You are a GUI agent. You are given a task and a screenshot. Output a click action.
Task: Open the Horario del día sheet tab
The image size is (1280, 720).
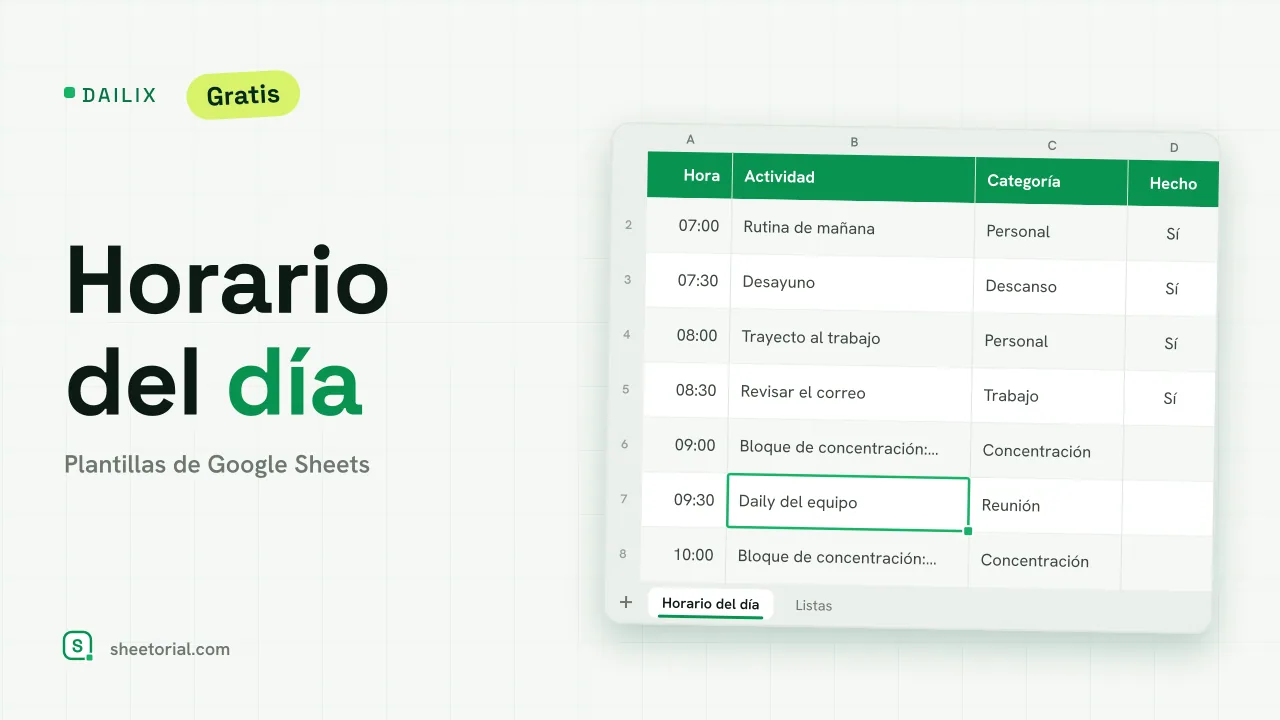[x=710, y=604]
